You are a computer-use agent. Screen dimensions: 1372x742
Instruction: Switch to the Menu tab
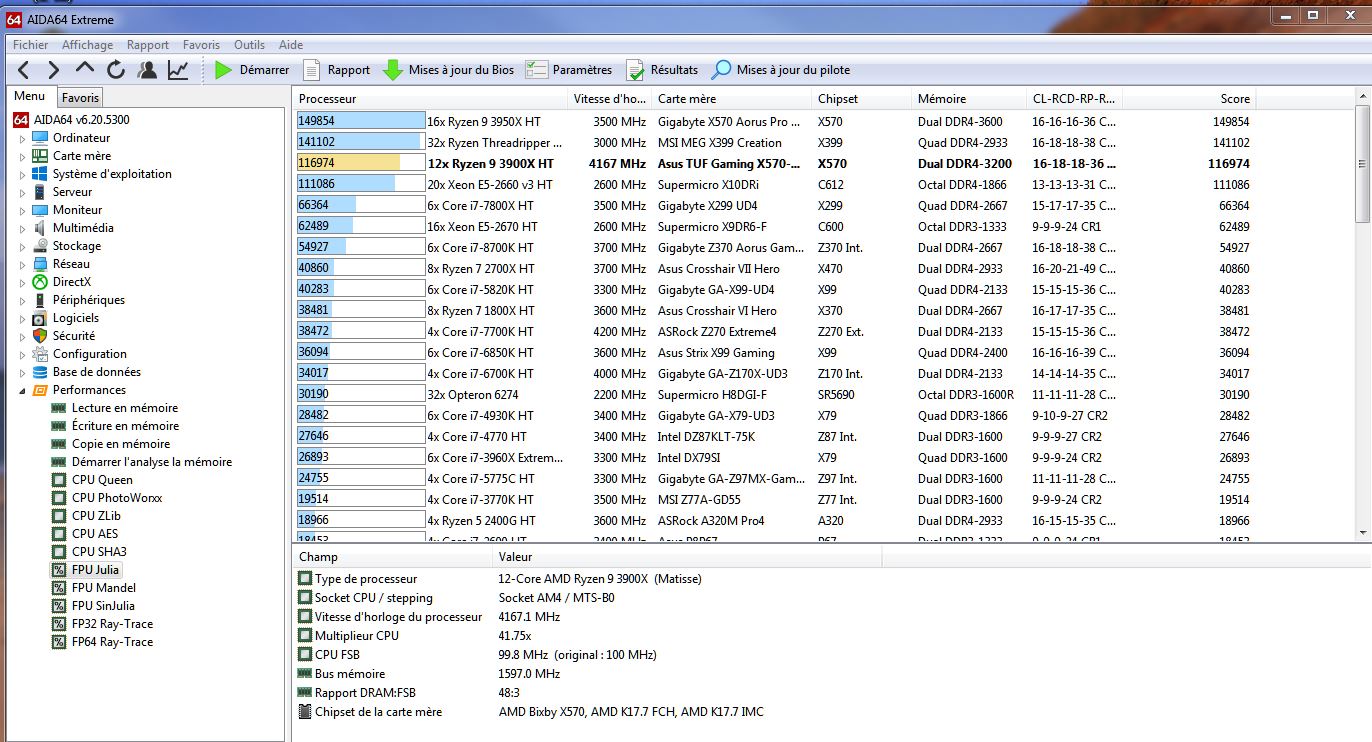pos(29,96)
